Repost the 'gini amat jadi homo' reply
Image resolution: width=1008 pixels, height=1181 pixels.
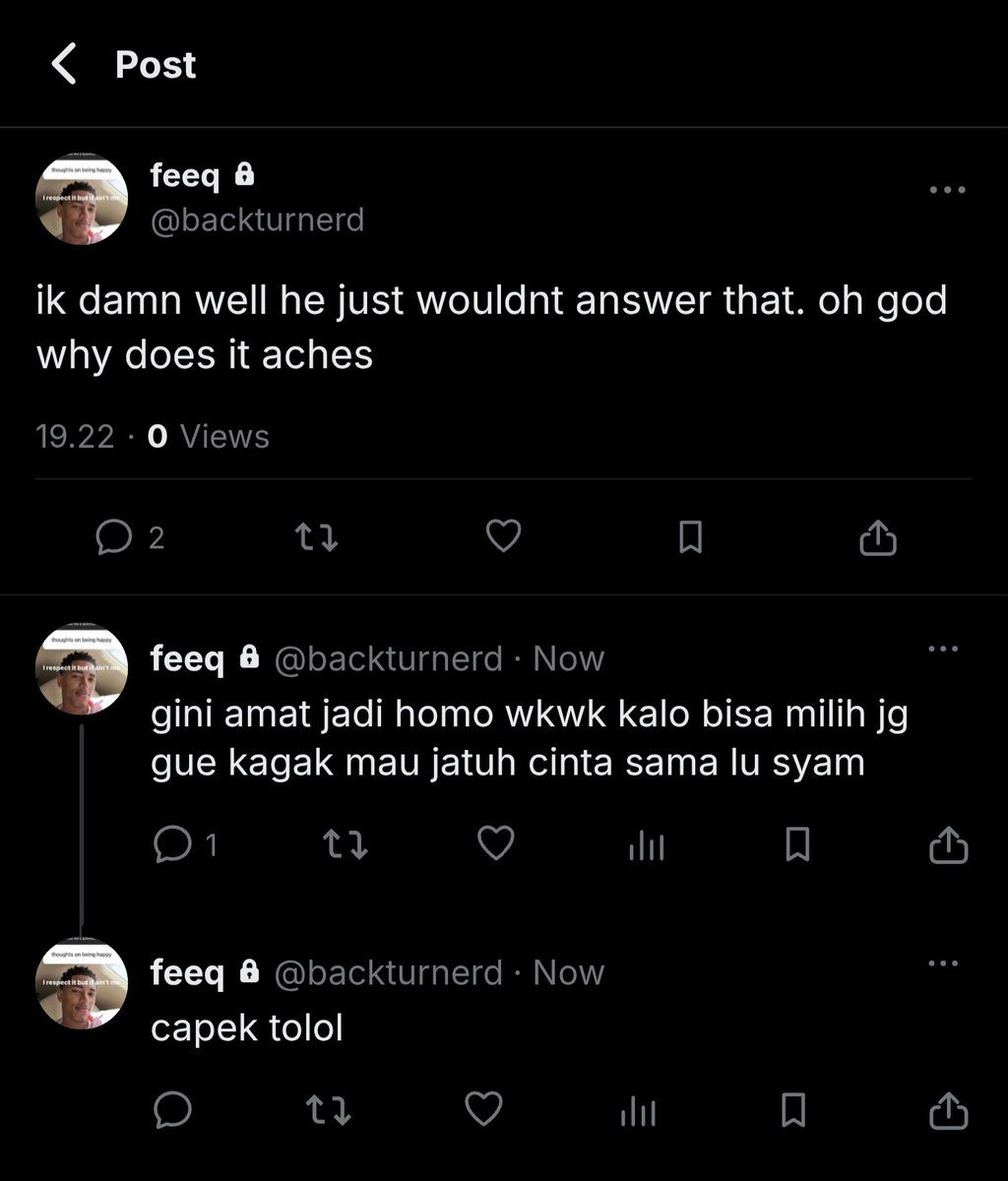point(346,844)
